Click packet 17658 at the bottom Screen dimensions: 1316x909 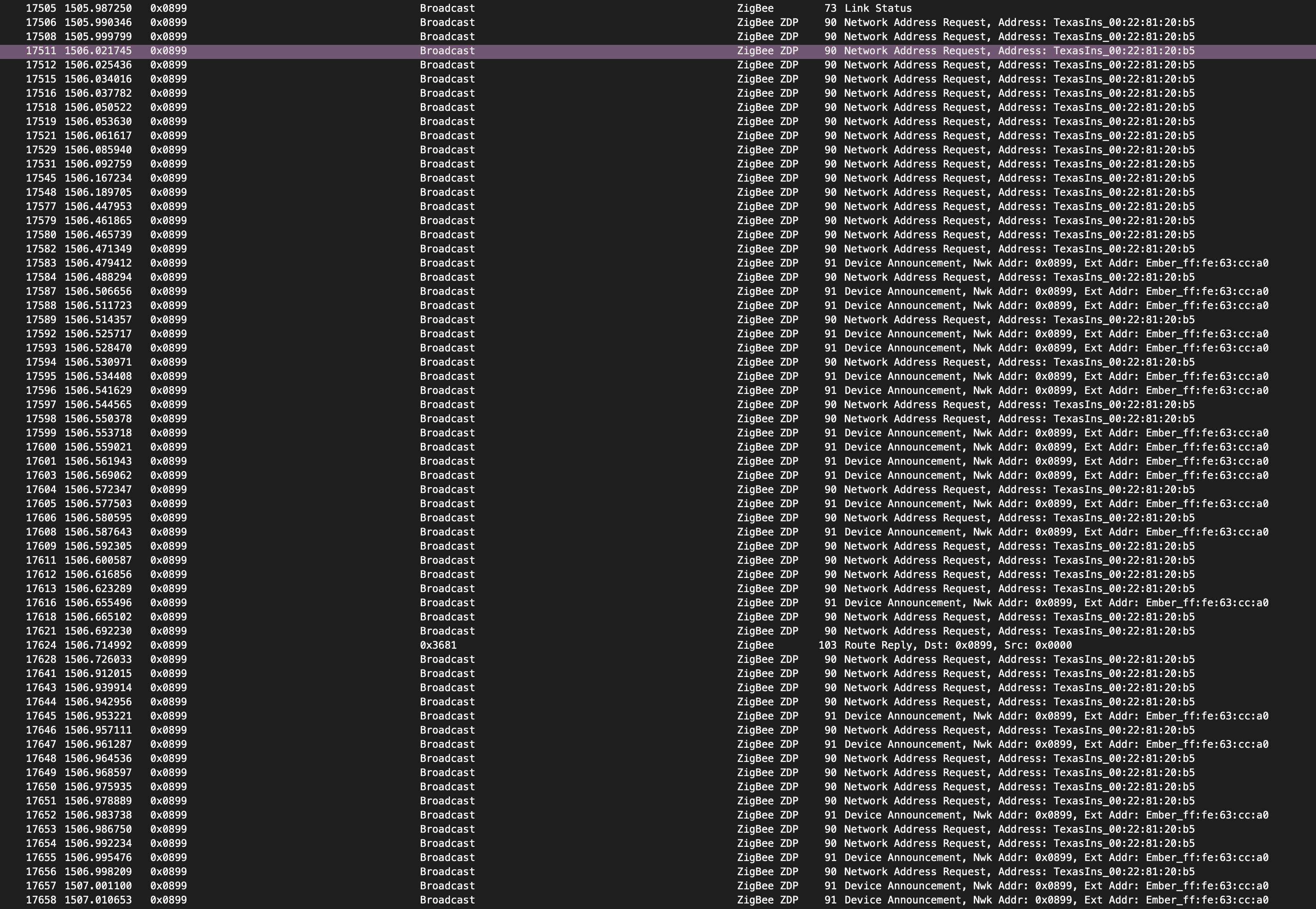(41, 900)
